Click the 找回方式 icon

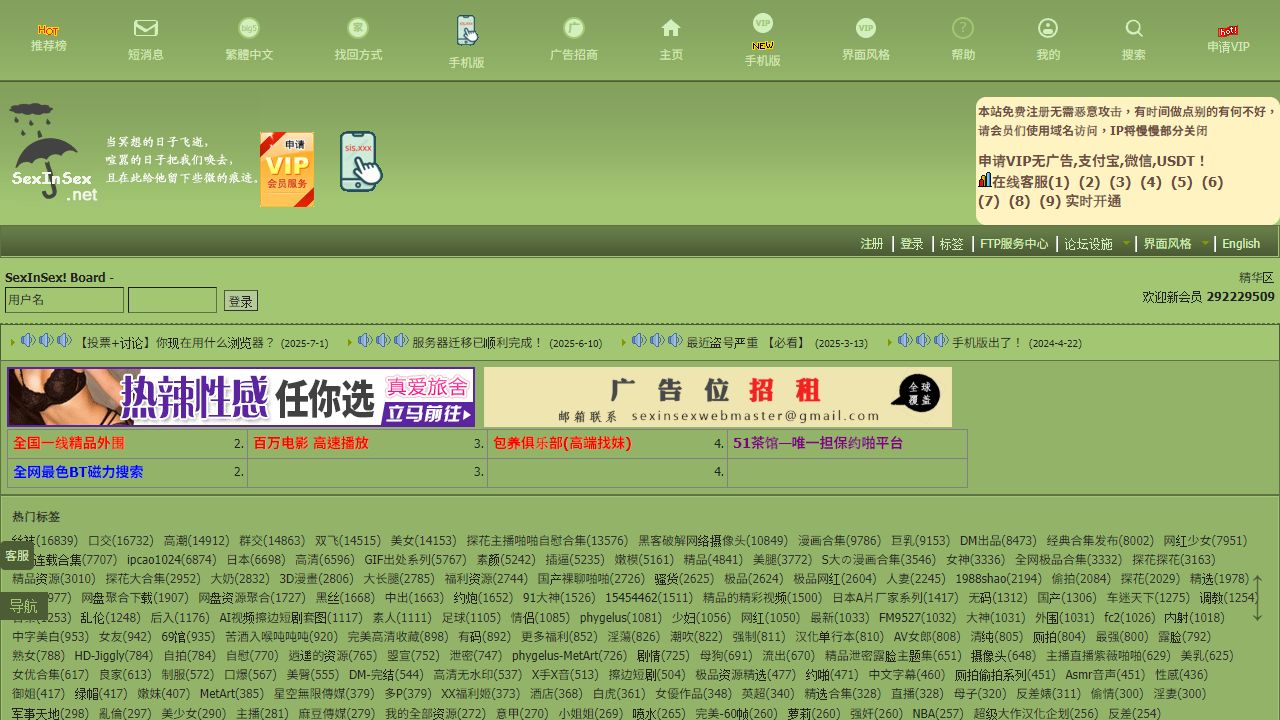point(357,29)
